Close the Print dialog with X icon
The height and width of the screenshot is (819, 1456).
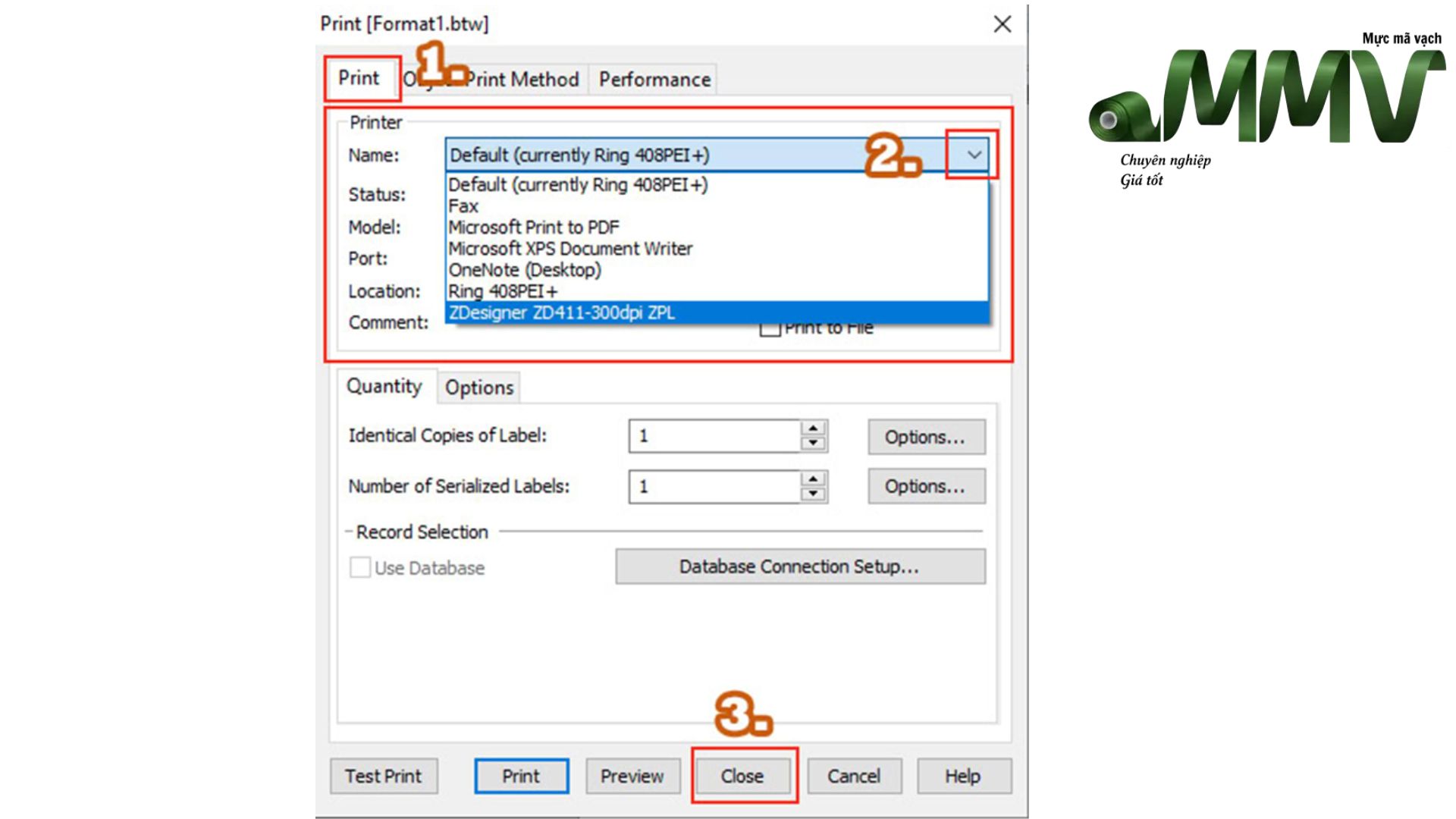[x=1003, y=24]
